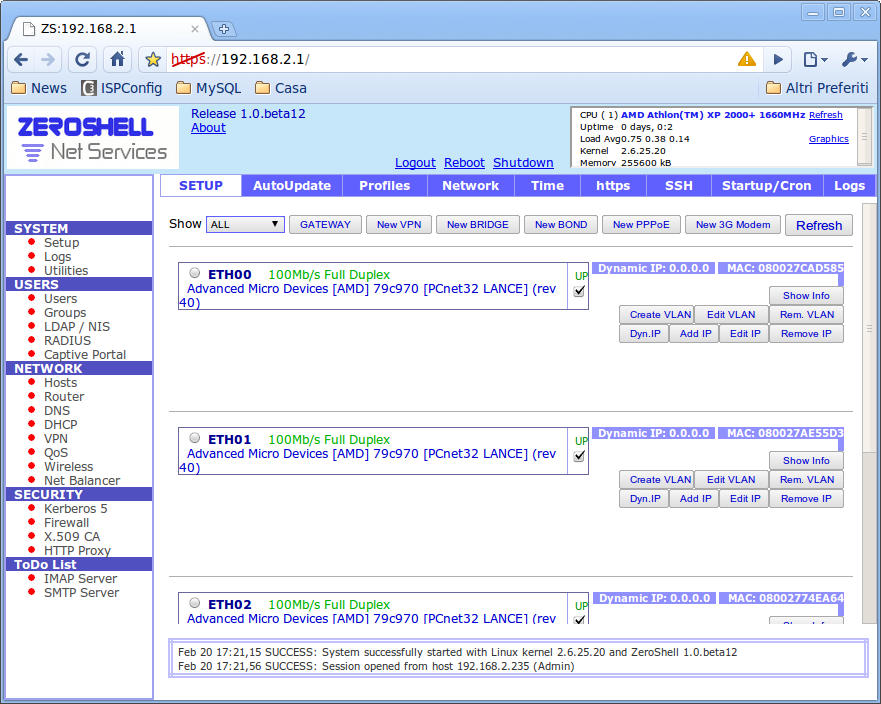Viewport: 881px width, 704px height.
Task: Toggle the UP checkbox for ETH02
Action: pyautogui.click(x=579, y=620)
